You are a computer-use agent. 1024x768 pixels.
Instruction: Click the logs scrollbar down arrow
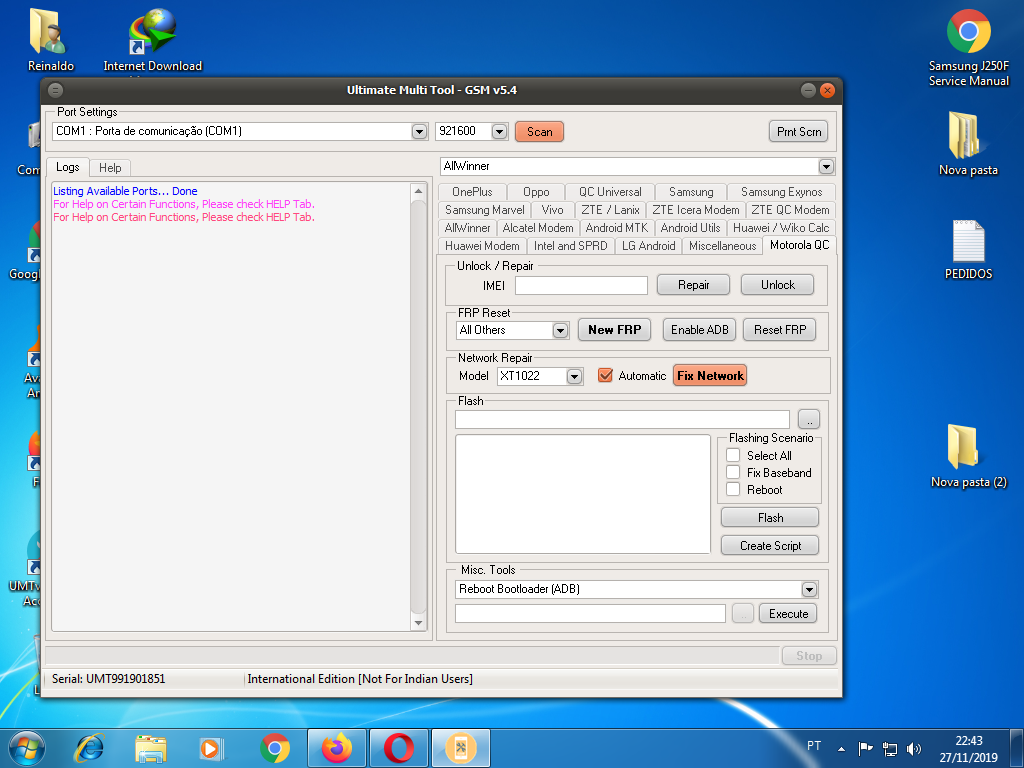(x=419, y=623)
